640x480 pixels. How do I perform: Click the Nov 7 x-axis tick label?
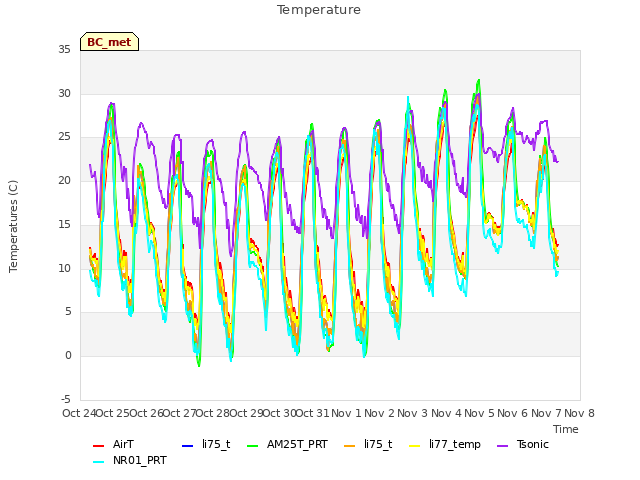(546, 413)
